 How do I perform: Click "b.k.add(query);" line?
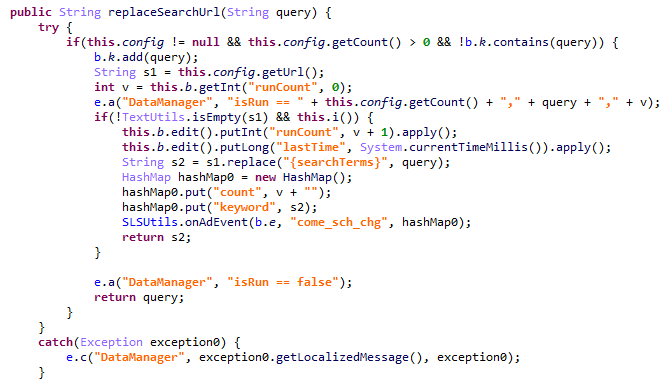pos(146,57)
